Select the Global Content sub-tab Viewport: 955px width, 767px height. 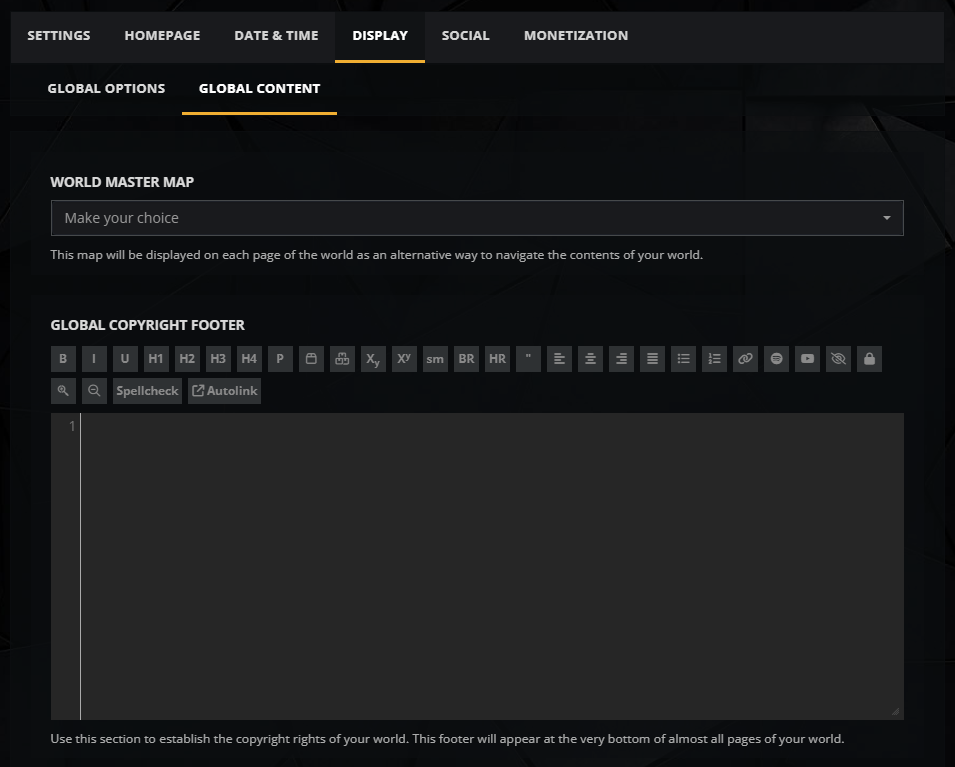(x=259, y=89)
